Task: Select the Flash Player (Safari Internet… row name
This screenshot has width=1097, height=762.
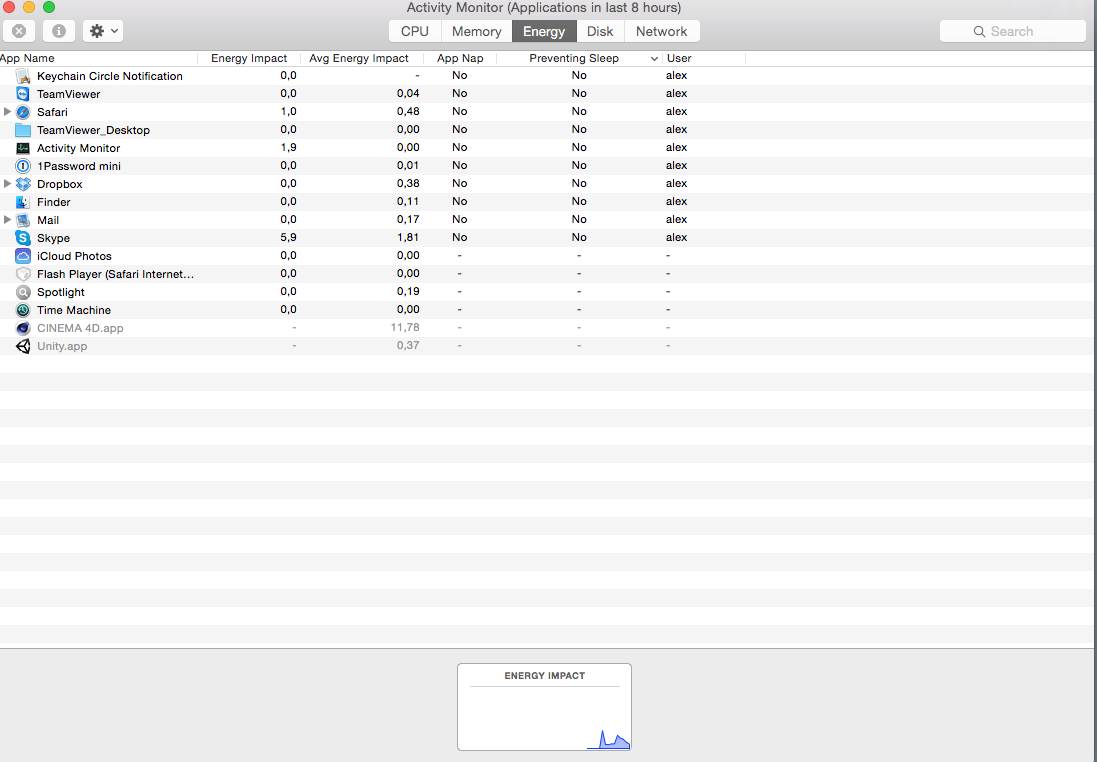Action: pos(115,274)
